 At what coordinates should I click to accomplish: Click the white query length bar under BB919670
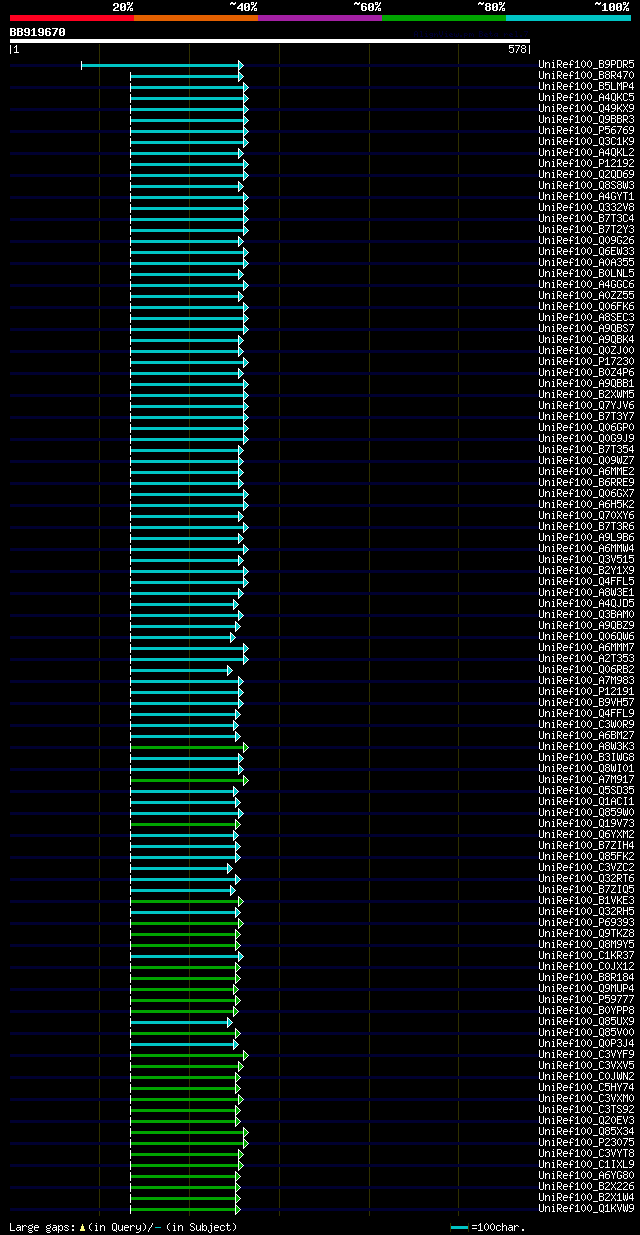(270, 41)
